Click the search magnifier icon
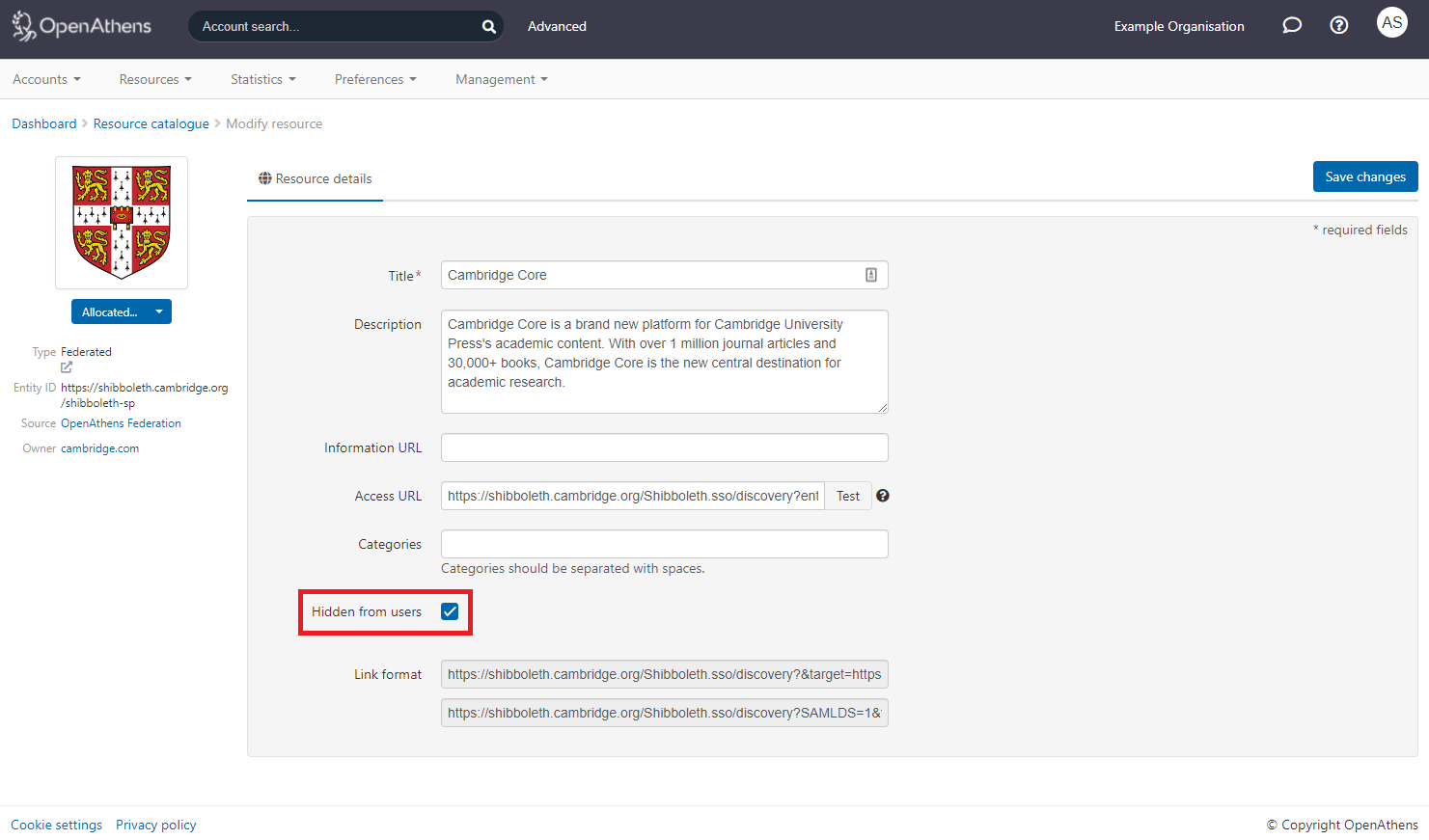1429x840 pixels. (489, 27)
